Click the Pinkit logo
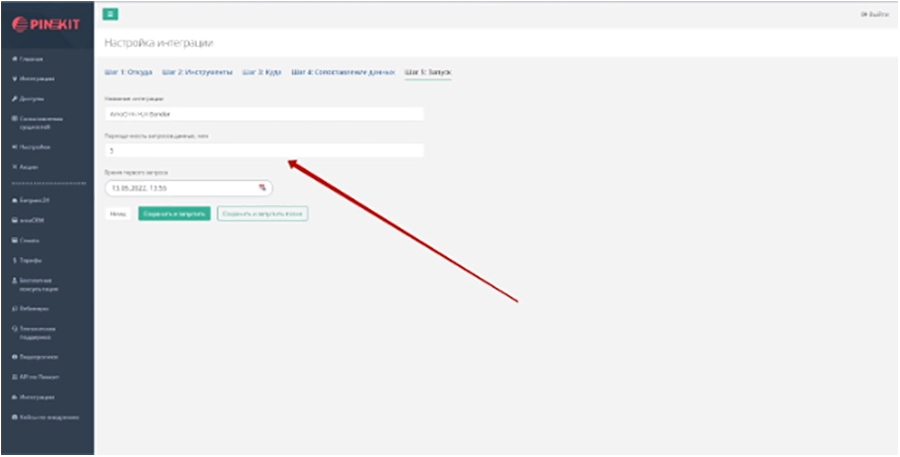The image size is (900, 457). [x=46, y=24]
